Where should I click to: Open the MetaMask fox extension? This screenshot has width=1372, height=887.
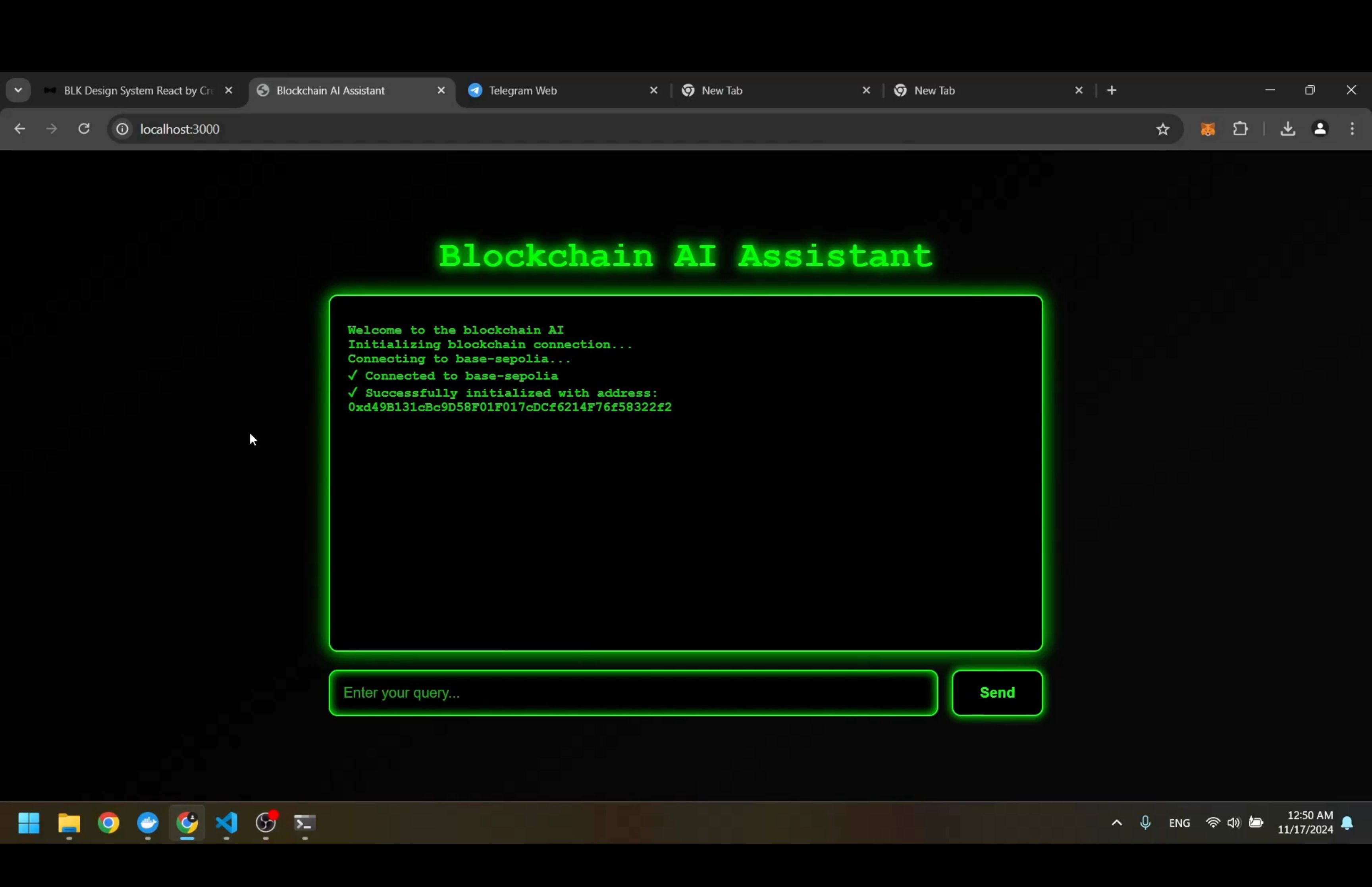1208,129
